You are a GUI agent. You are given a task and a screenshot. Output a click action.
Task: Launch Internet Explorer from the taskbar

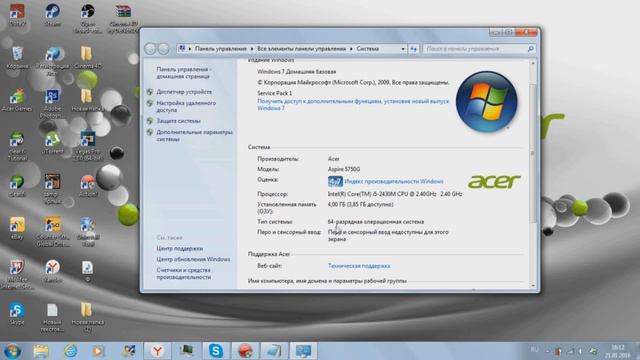(x=70, y=351)
